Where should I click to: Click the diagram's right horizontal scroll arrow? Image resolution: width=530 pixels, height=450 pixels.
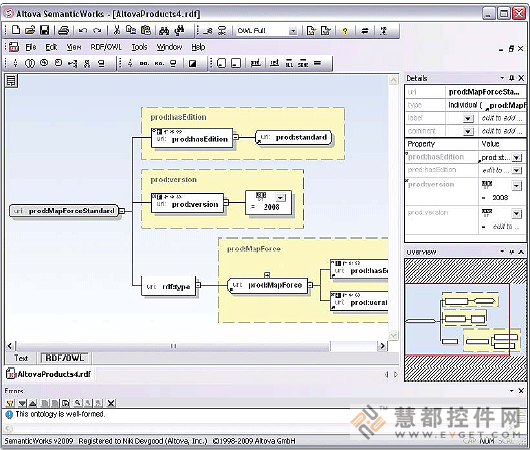[382, 346]
